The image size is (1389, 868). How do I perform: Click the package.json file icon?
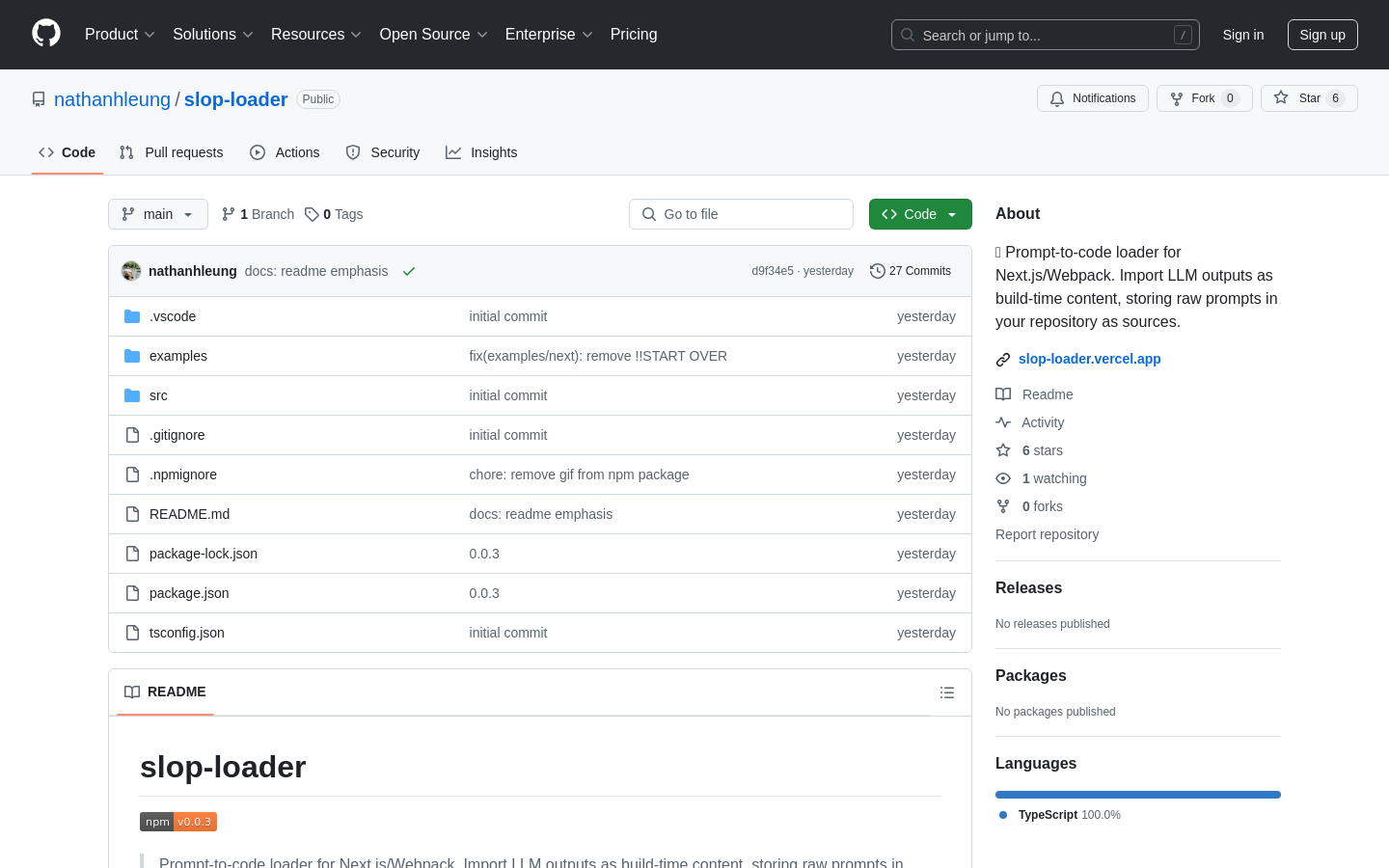(x=132, y=593)
